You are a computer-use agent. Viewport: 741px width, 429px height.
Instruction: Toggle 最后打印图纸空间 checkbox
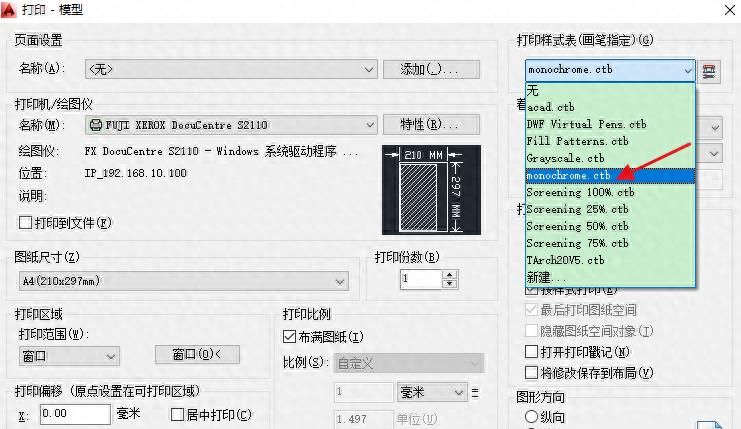coord(531,310)
